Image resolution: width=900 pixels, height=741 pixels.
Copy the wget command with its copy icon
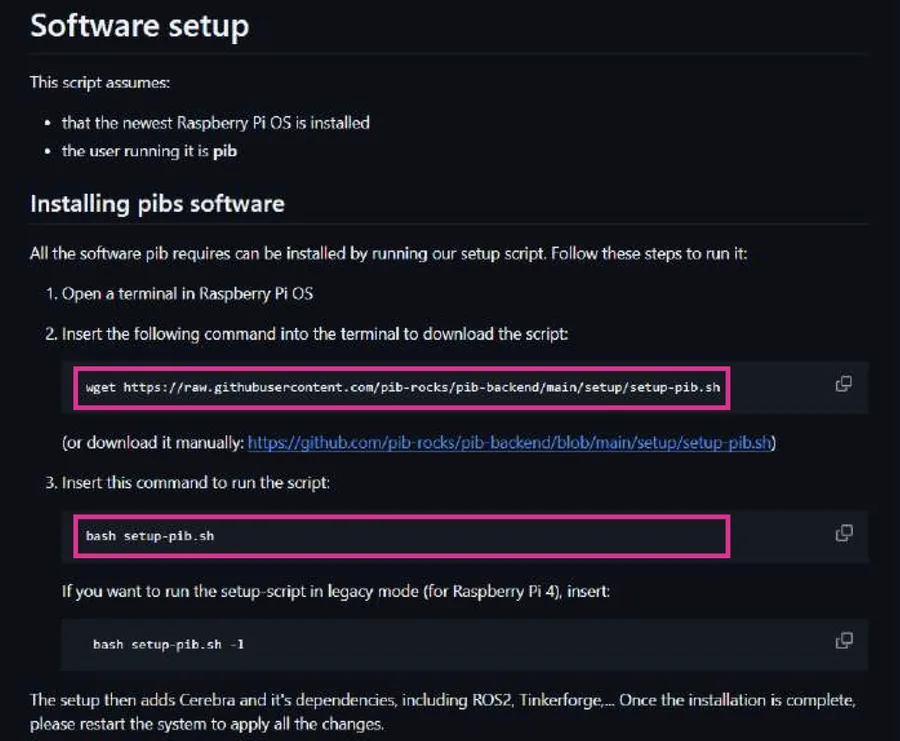tap(843, 383)
